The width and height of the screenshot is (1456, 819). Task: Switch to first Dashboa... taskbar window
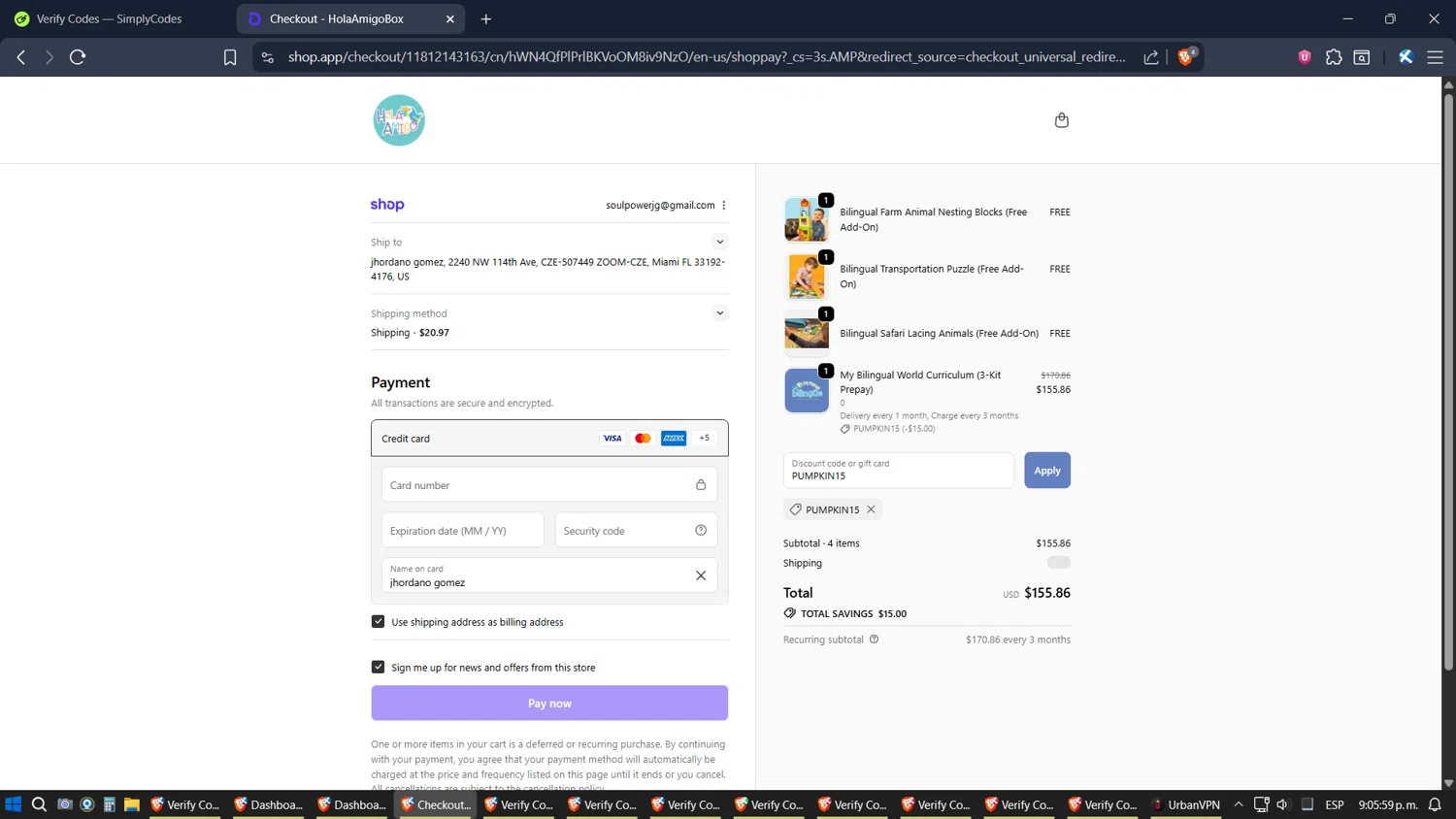(269, 804)
